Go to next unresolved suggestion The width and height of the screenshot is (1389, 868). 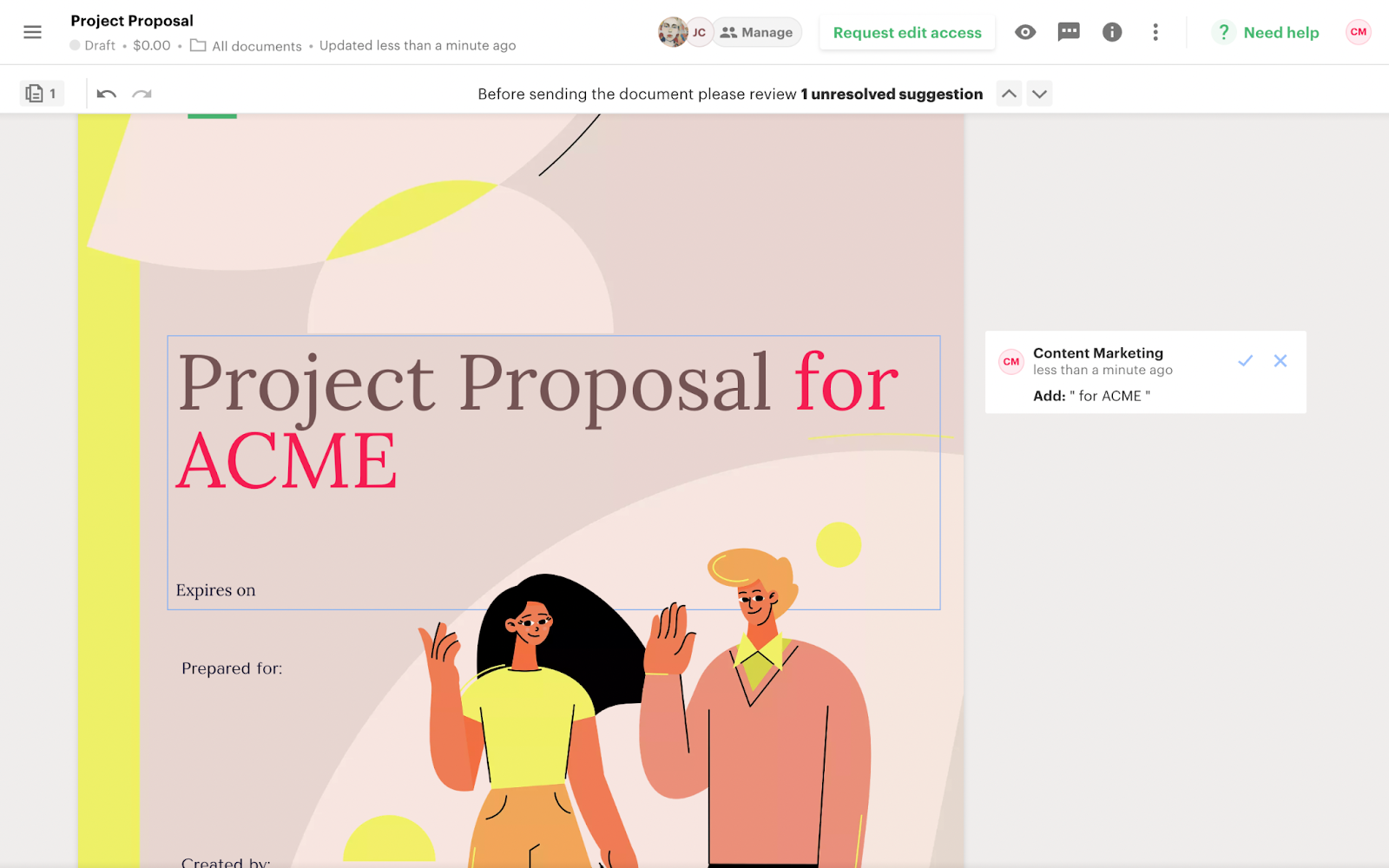pos(1039,94)
